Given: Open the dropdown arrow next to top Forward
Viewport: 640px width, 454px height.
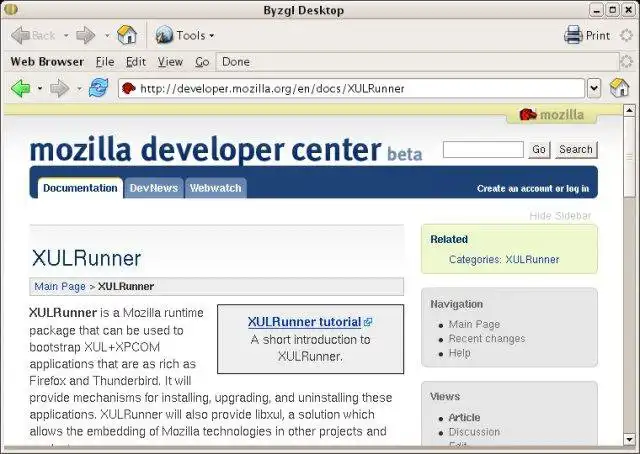Looking at the screenshot, I should tap(107, 36).
